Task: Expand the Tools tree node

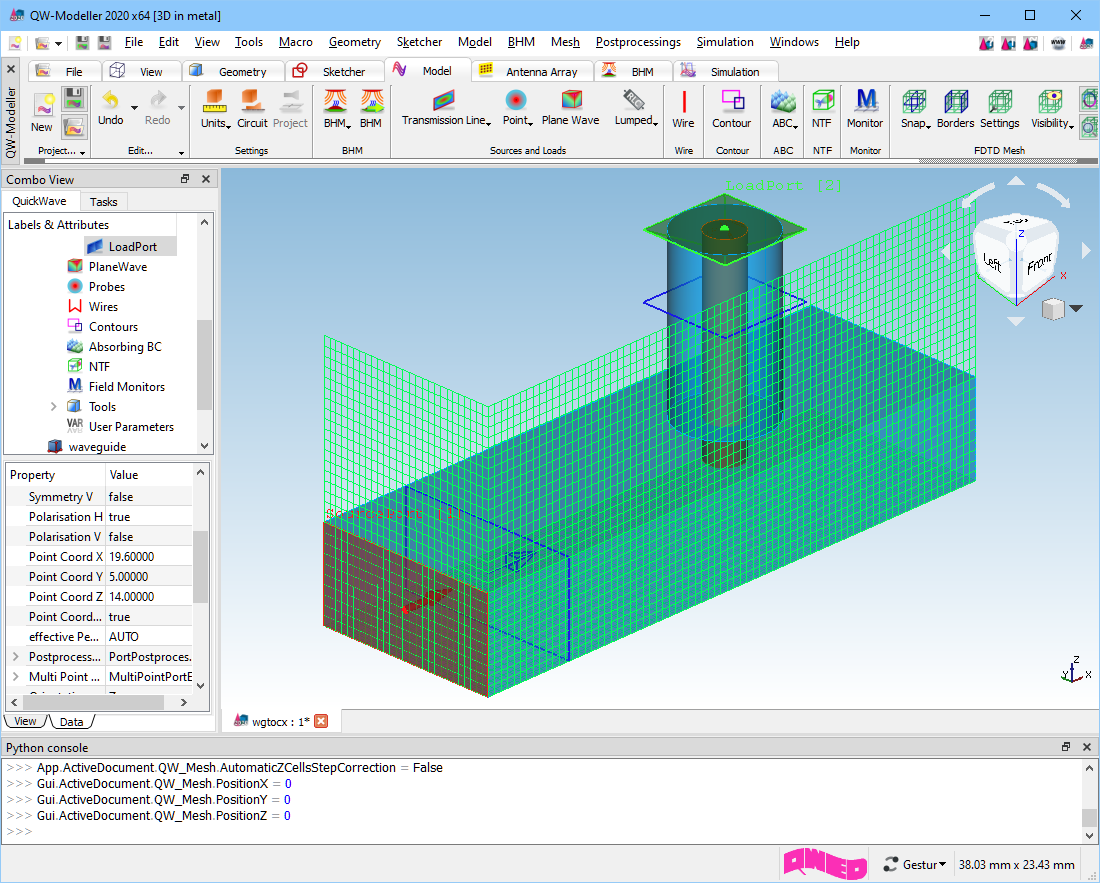Action: [53, 407]
